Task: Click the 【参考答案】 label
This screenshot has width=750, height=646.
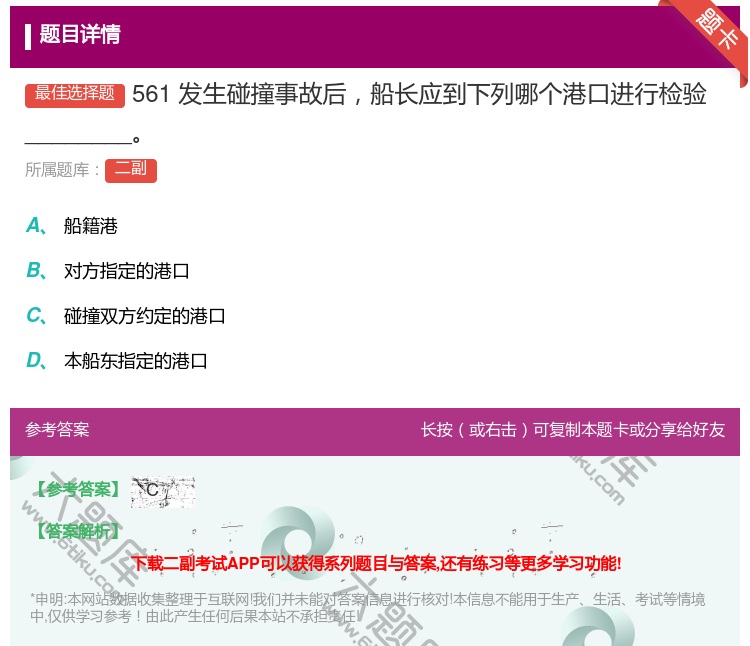Action: click(78, 489)
